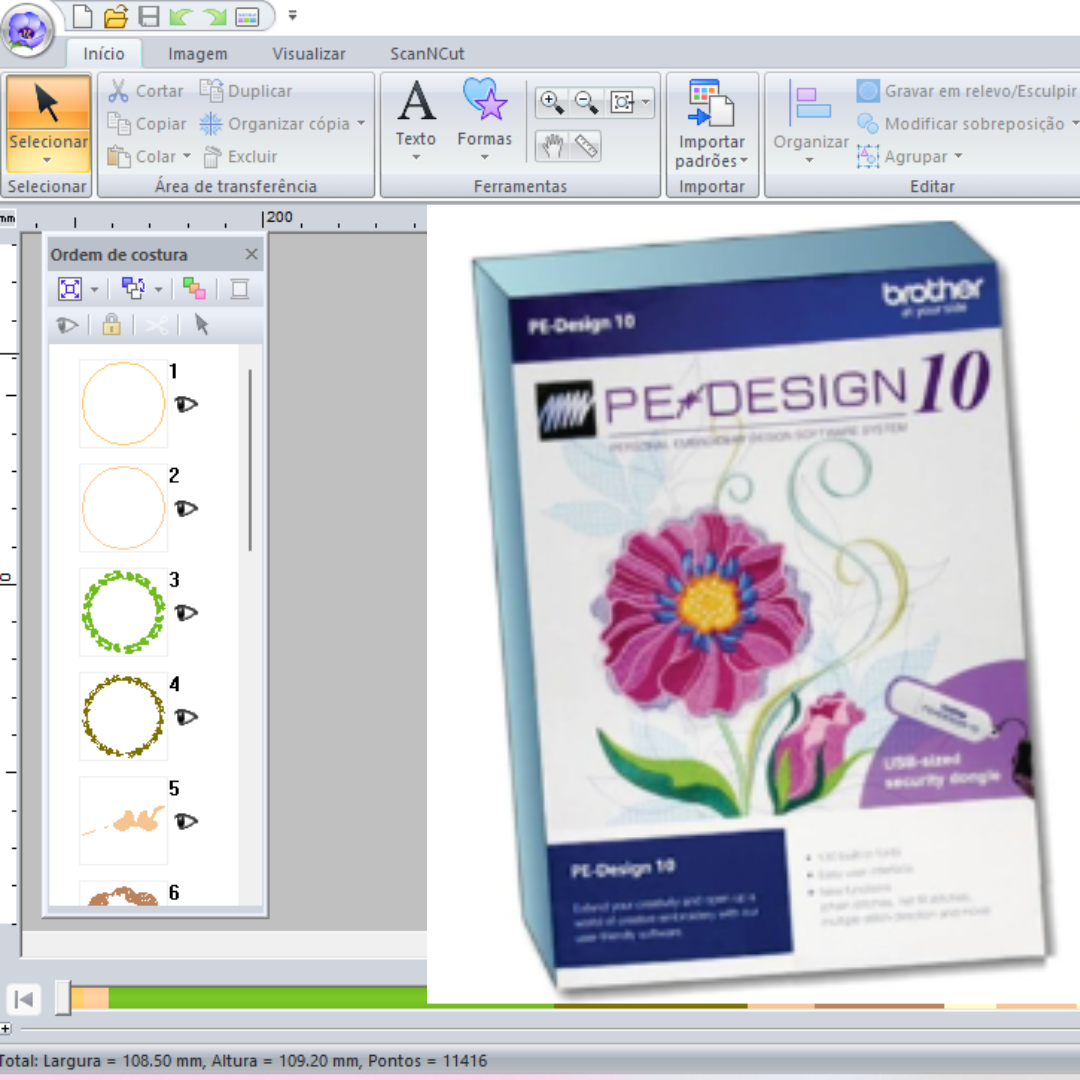Switch to the Imagem ribbon tab

pyautogui.click(x=197, y=53)
